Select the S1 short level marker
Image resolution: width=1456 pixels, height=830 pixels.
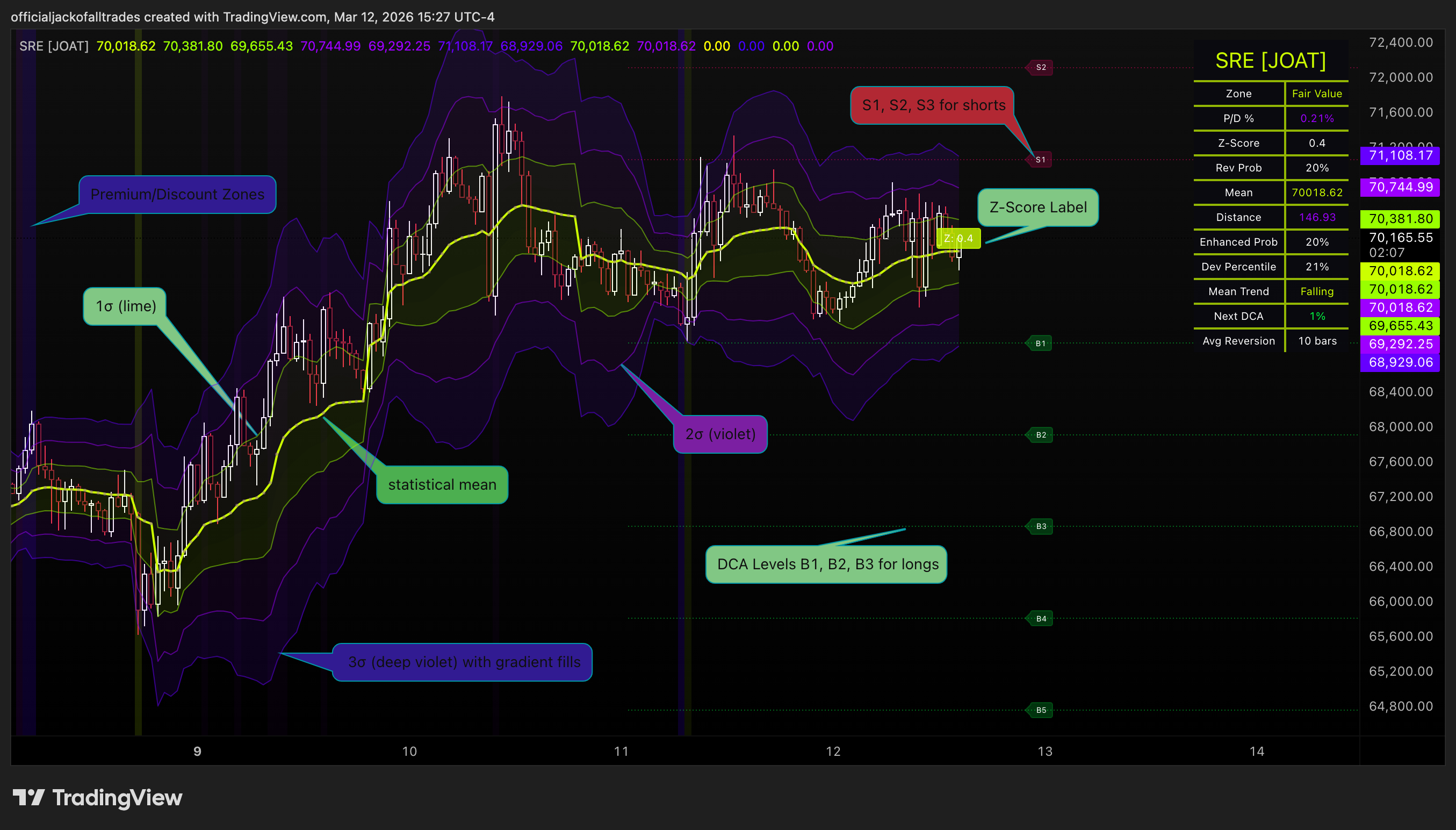(1040, 160)
